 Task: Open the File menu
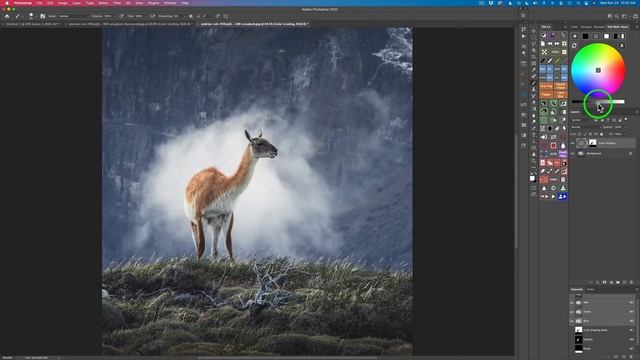[x=40, y=3]
